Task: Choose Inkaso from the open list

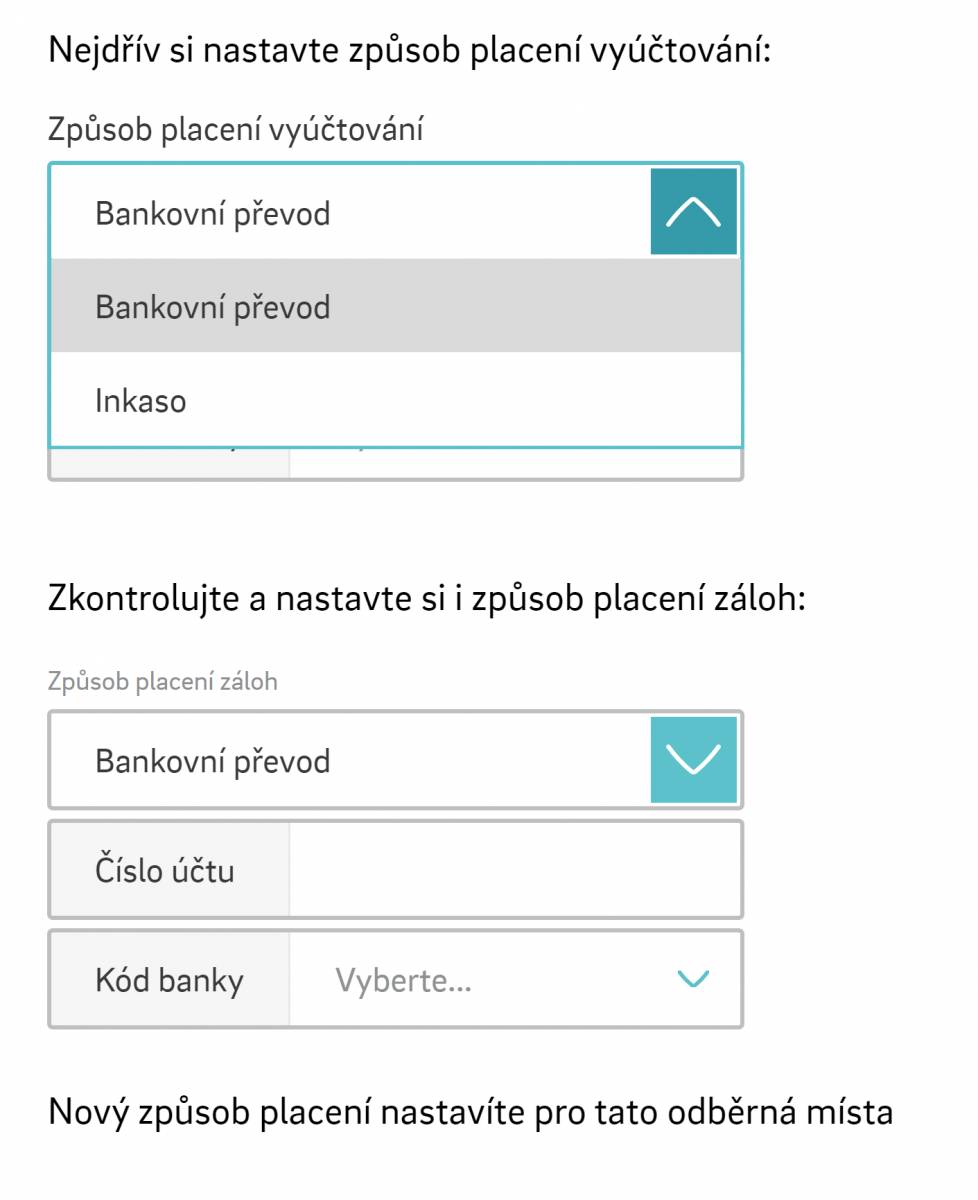Action: pos(396,401)
